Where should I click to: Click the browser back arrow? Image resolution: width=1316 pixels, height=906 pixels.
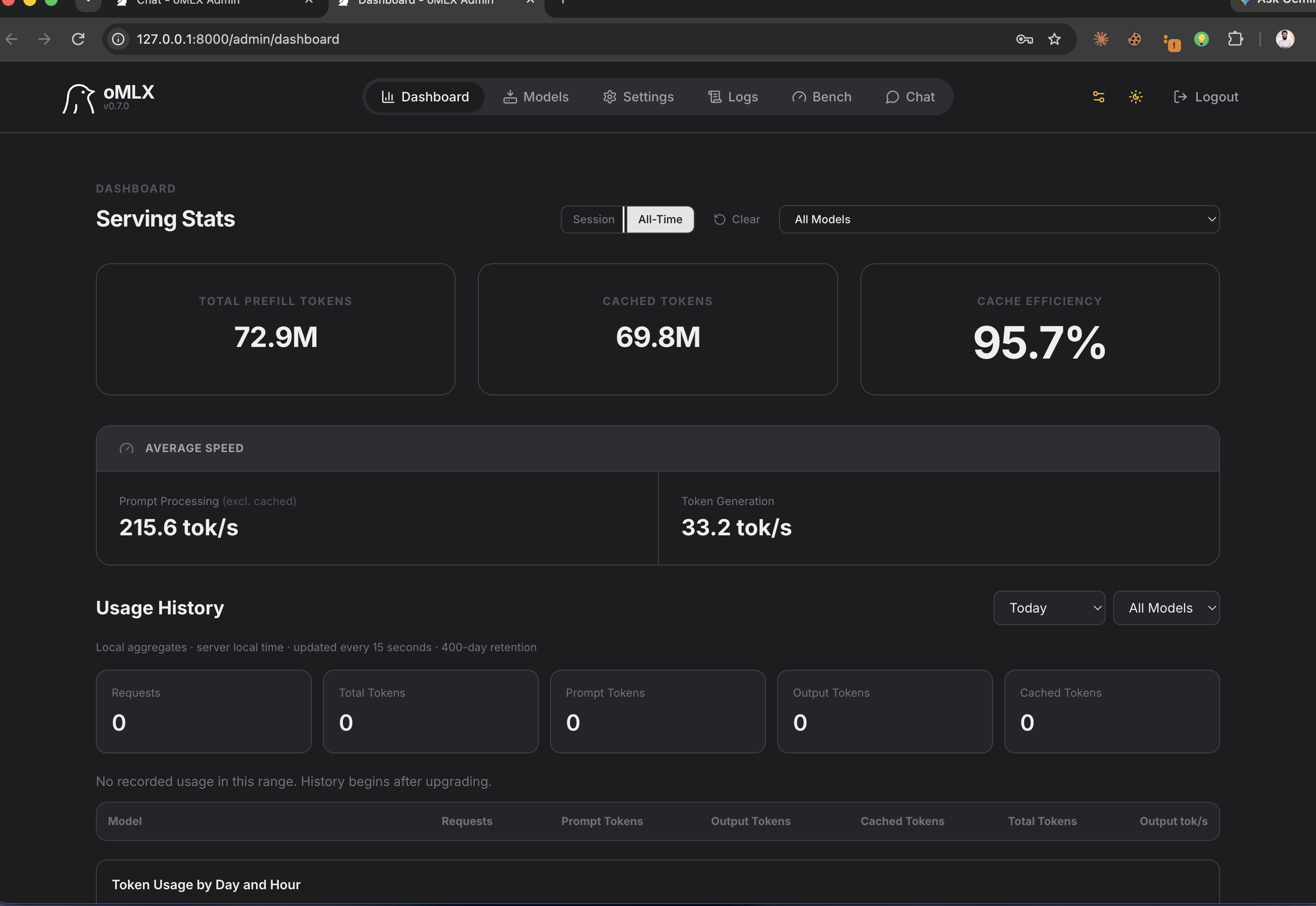(11, 39)
